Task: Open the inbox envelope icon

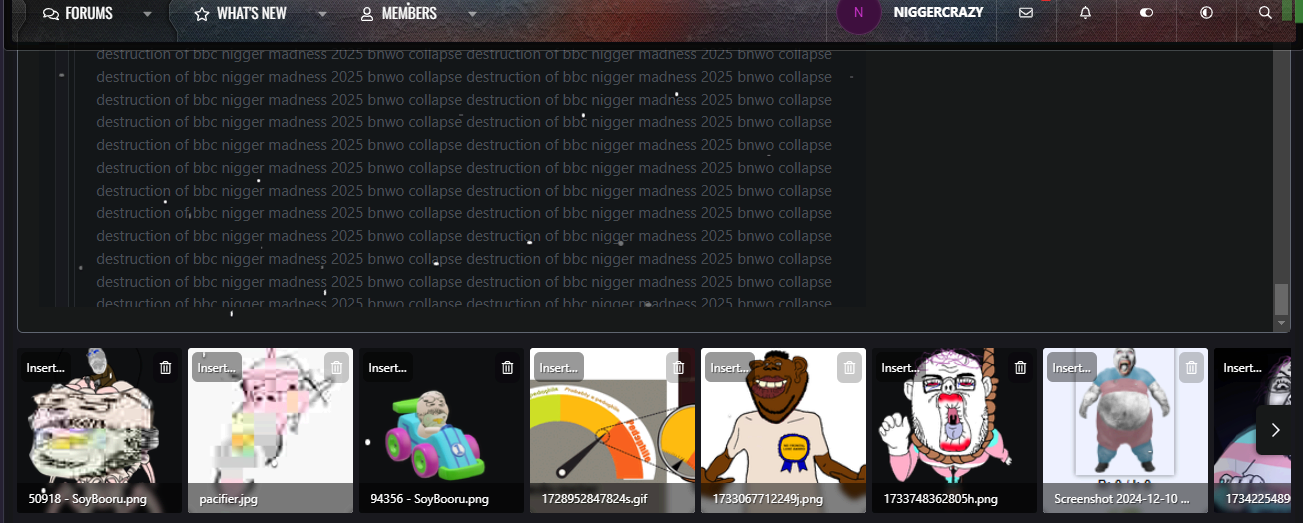Action: (1026, 13)
